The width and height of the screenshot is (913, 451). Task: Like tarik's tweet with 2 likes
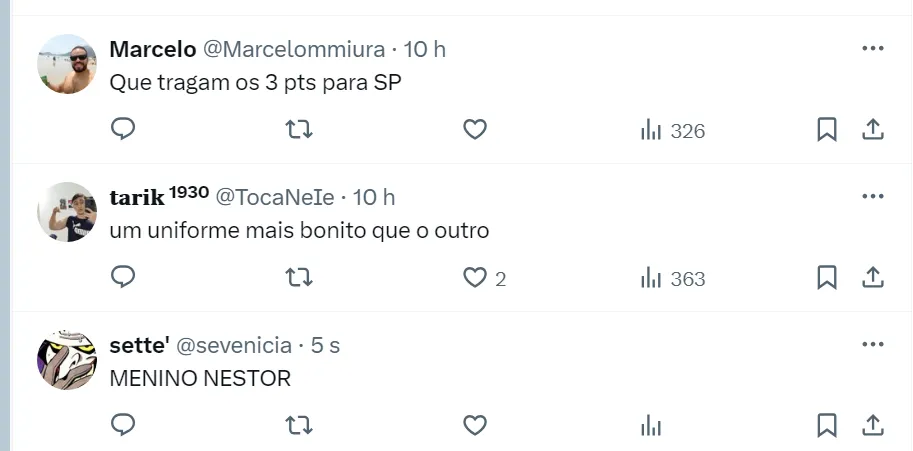point(475,277)
